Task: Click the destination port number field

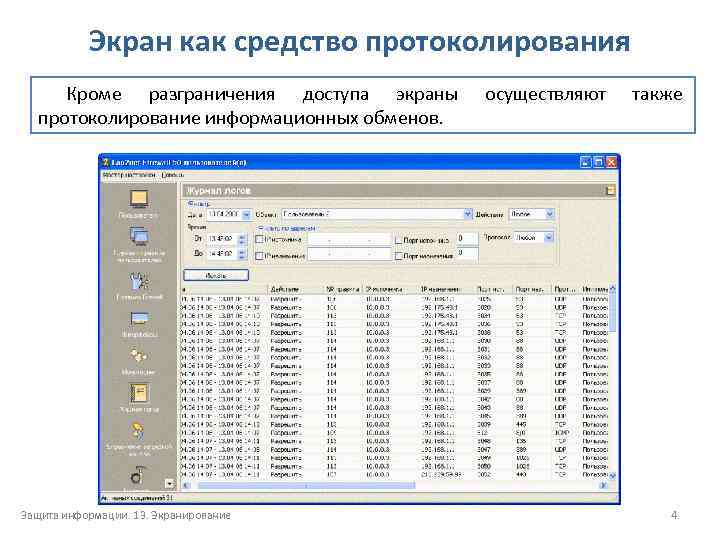Action: [467, 254]
